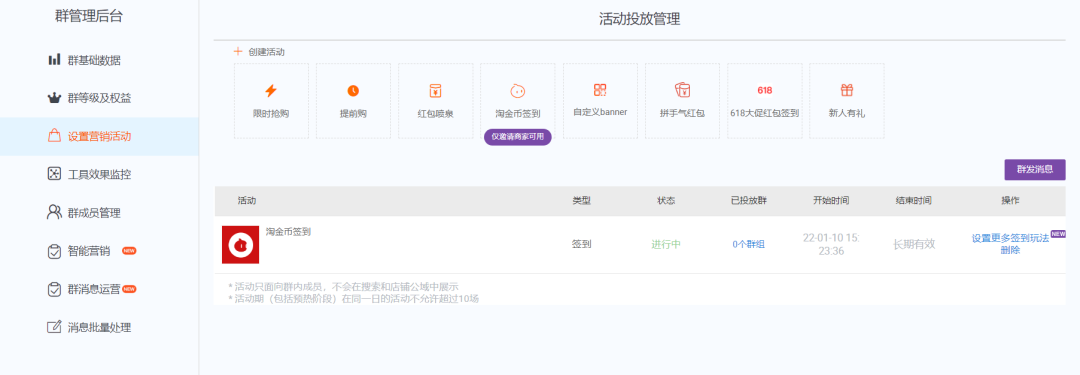Click the 长期有效 end time cell

tap(914, 244)
